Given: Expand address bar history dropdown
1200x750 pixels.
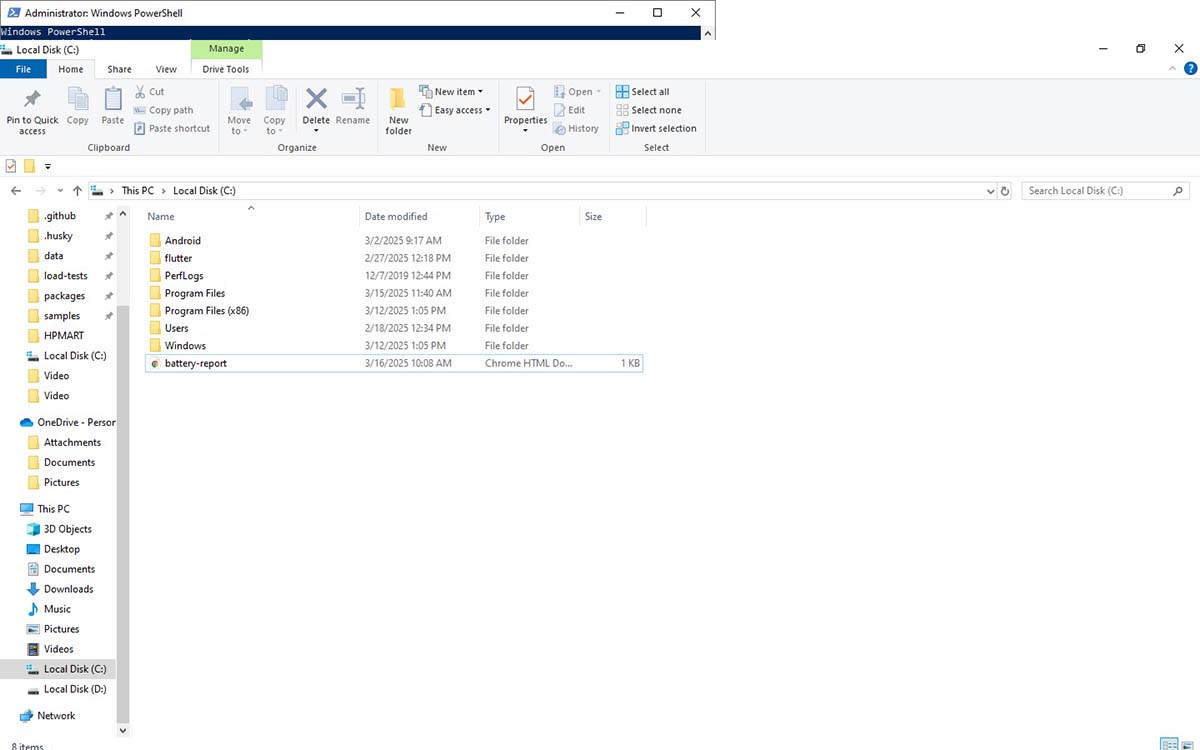Looking at the screenshot, I should [x=991, y=191].
